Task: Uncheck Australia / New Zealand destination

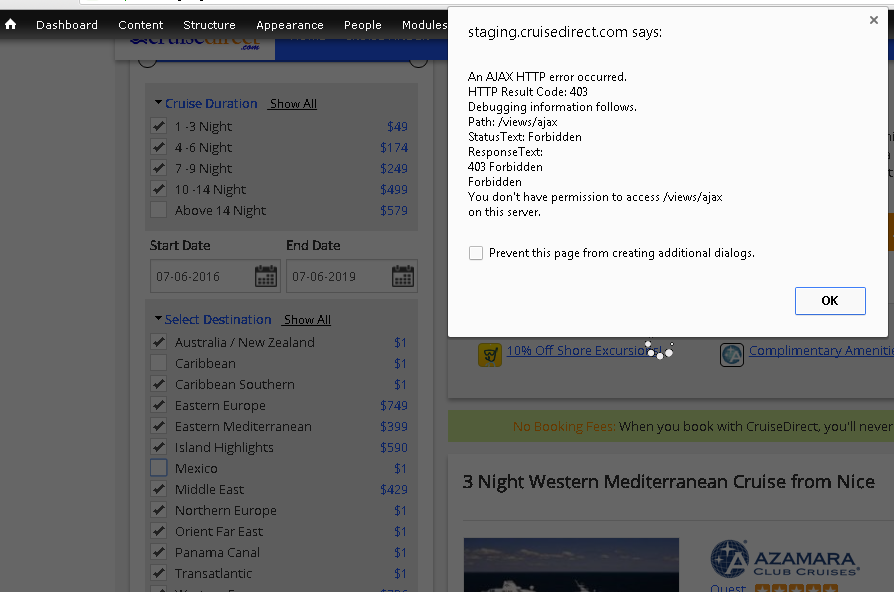Action: pos(159,342)
